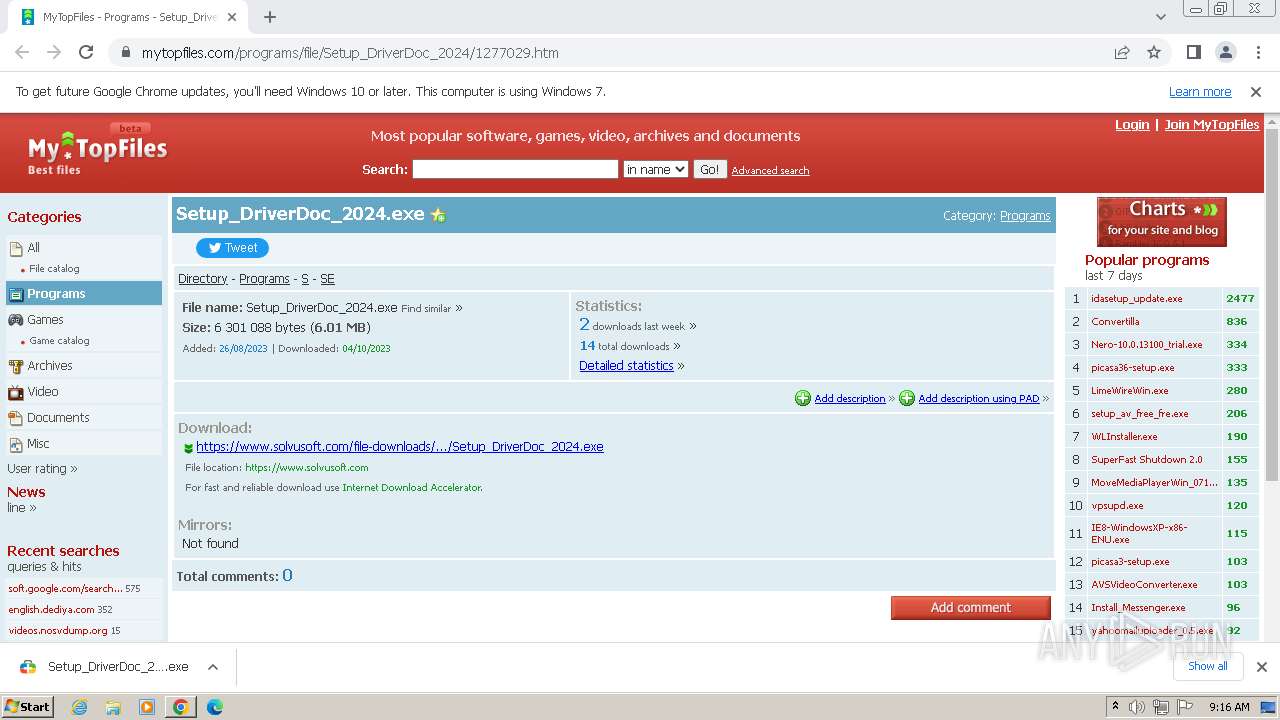Screen dimensions: 1280x720
Task: Close the downloads bar
Action: coord(1261,667)
